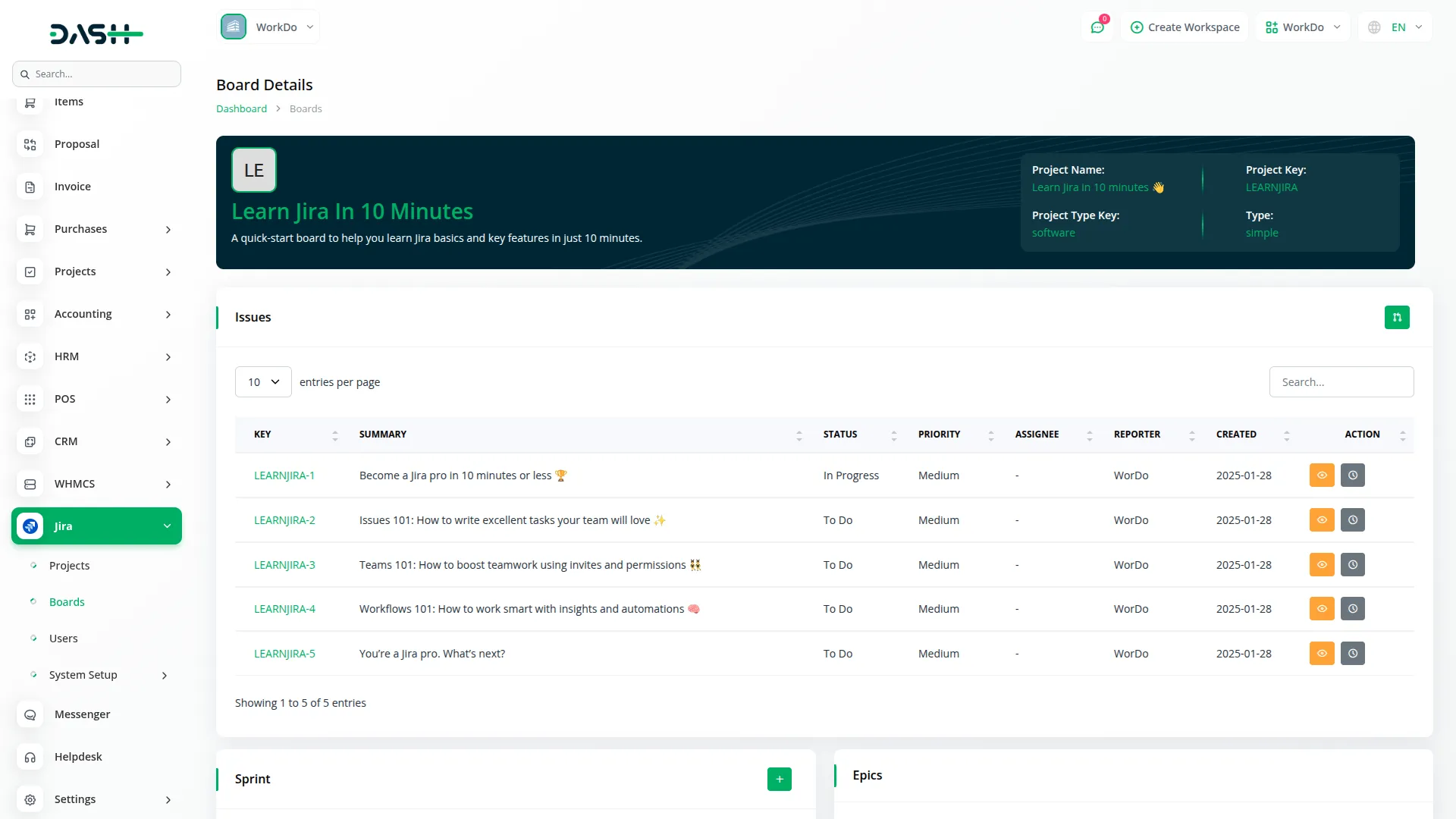View LEARNJIRA-1 using the orange eye icon

[1322, 475]
